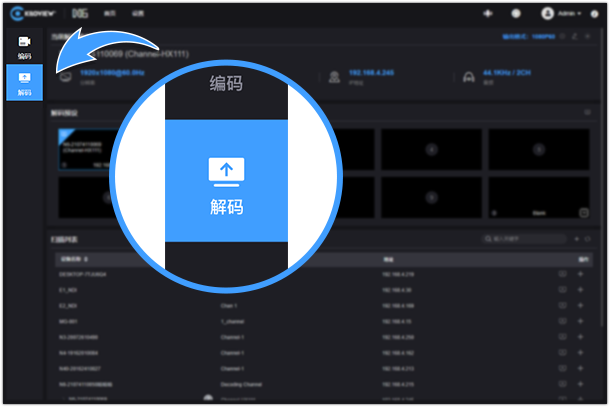
Task: Select empty preset tile number 9
Action: (431, 197)
